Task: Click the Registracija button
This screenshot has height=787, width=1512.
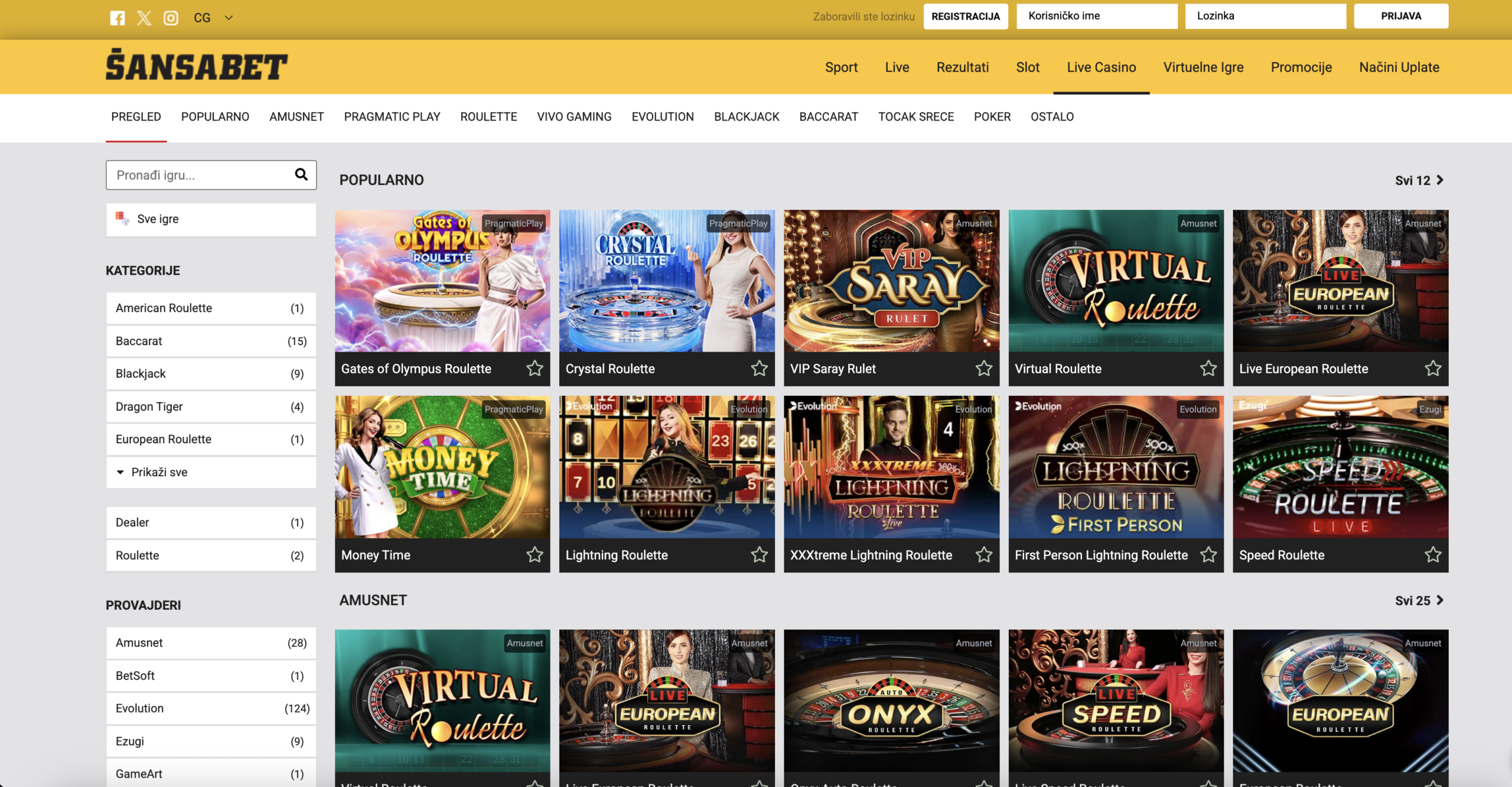Action: click(x=966, y=16)
